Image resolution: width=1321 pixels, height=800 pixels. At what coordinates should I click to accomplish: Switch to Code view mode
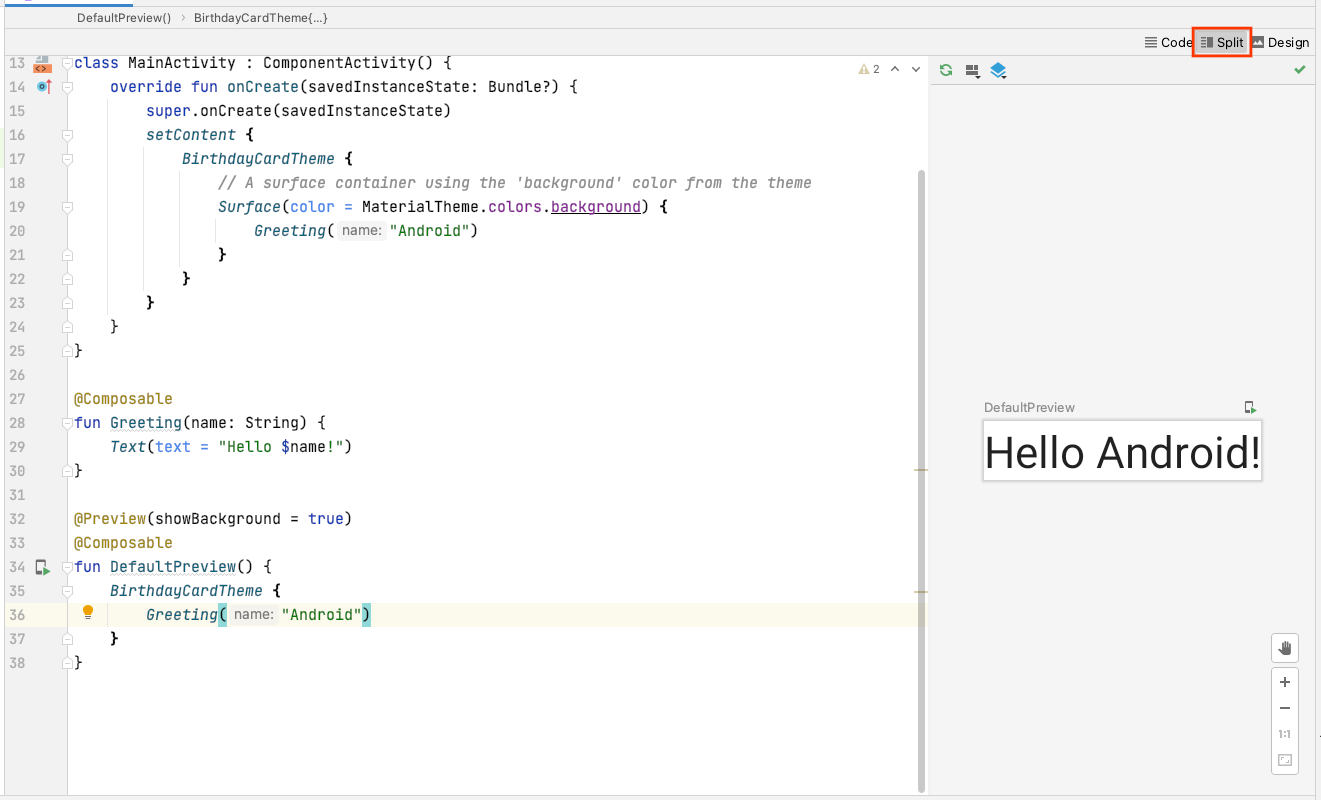click(1168, 42)
